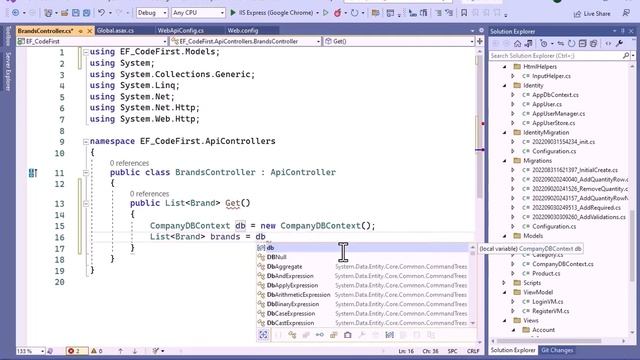The width and height of the screenshot is (640, 360).
Task: Open the Live Share button
Action: tap(592, 13)
